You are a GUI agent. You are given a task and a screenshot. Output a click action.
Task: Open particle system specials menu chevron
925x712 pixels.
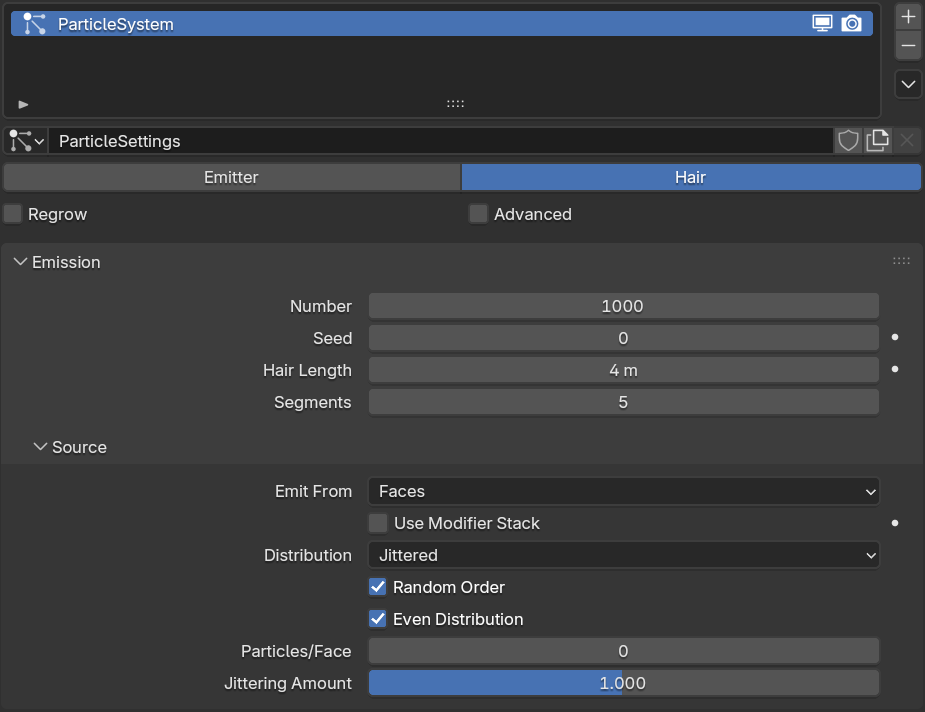(908, 84)
